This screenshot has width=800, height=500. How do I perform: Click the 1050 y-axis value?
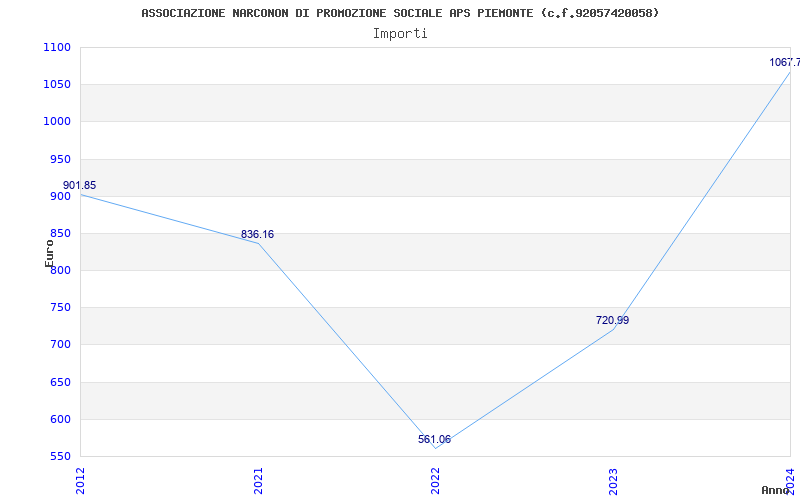coord(57,85)
